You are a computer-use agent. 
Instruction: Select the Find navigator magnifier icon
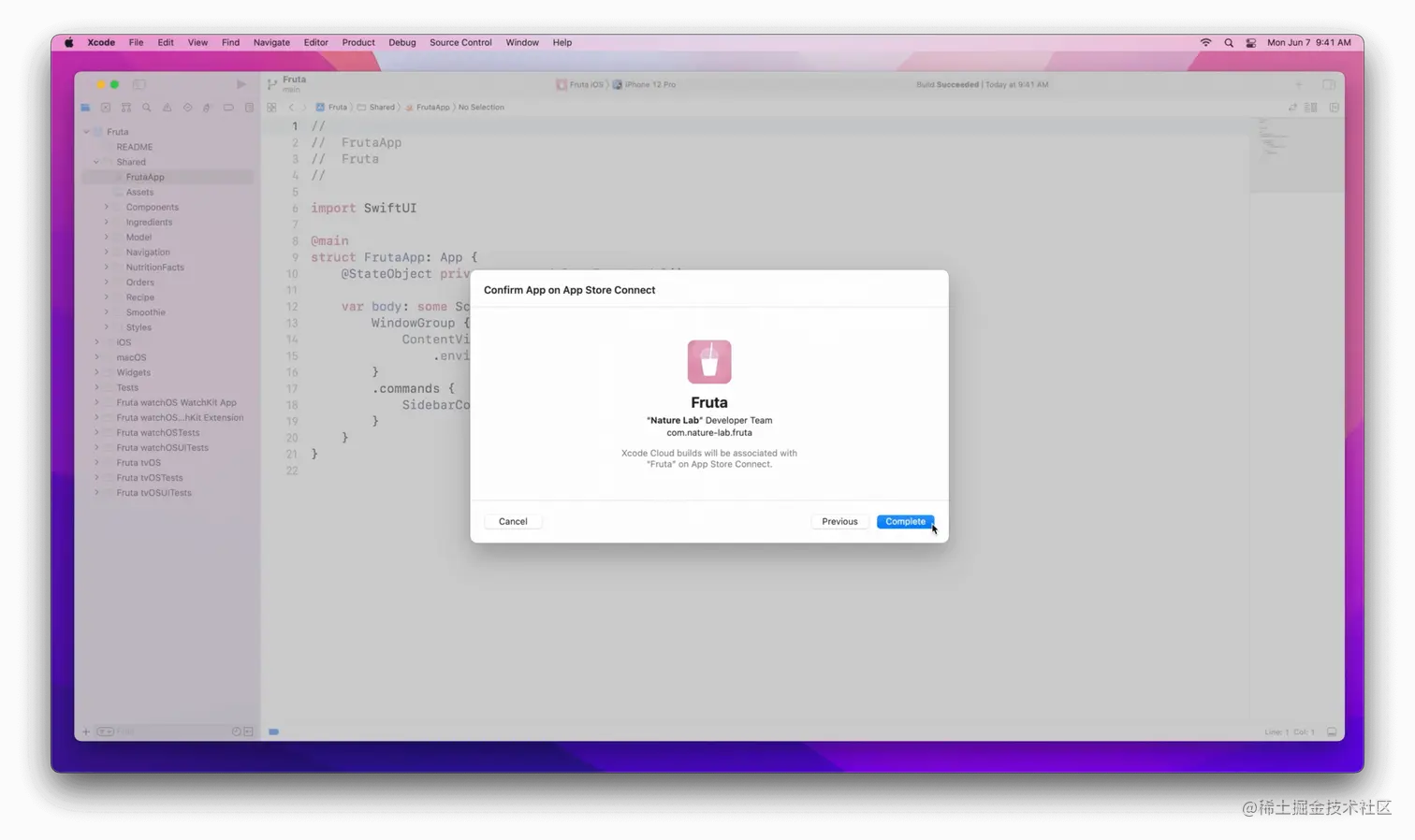[147, 108]
